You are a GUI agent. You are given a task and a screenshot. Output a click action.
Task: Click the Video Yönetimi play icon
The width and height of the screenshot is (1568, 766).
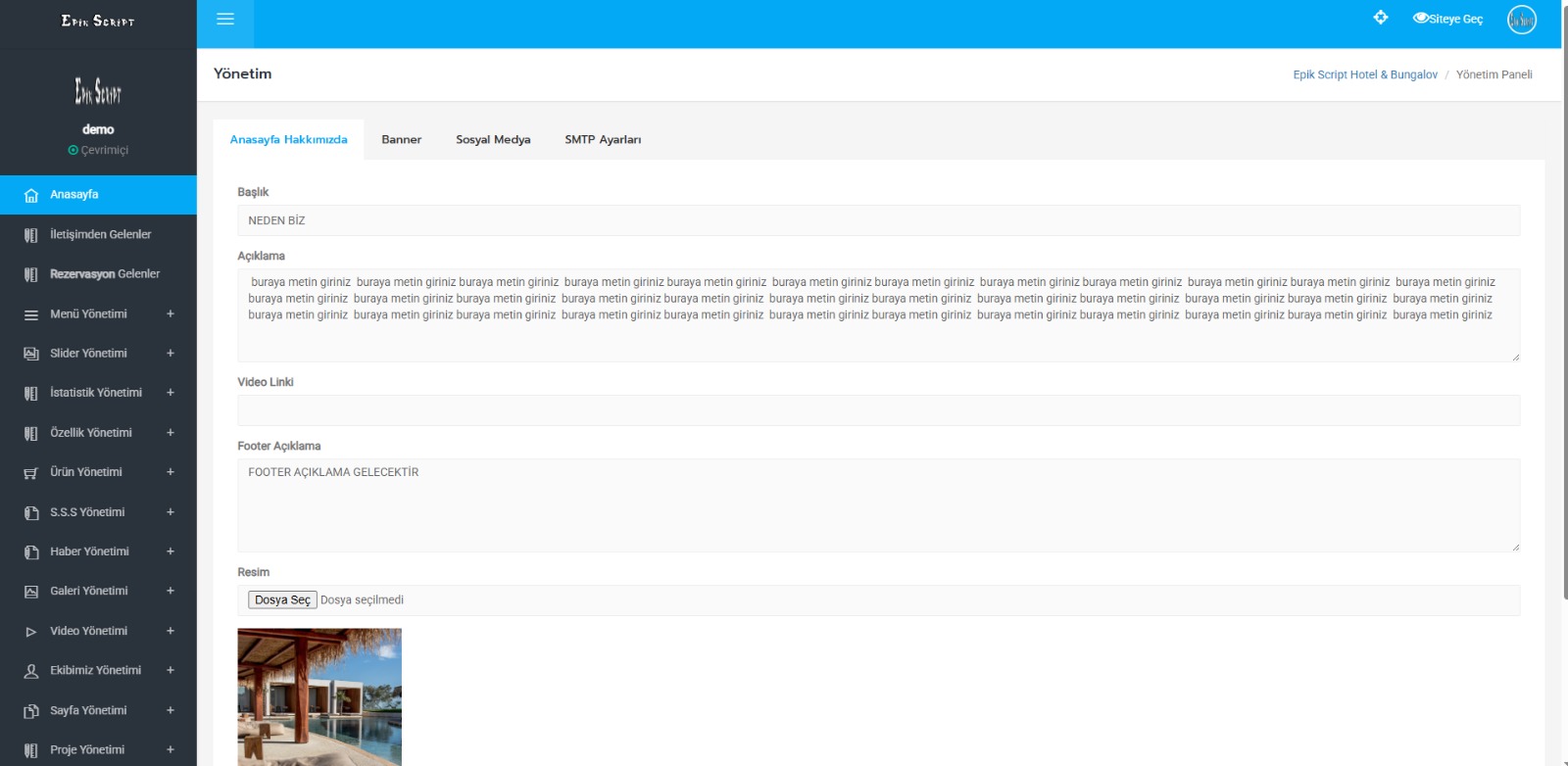pos(31,632)
